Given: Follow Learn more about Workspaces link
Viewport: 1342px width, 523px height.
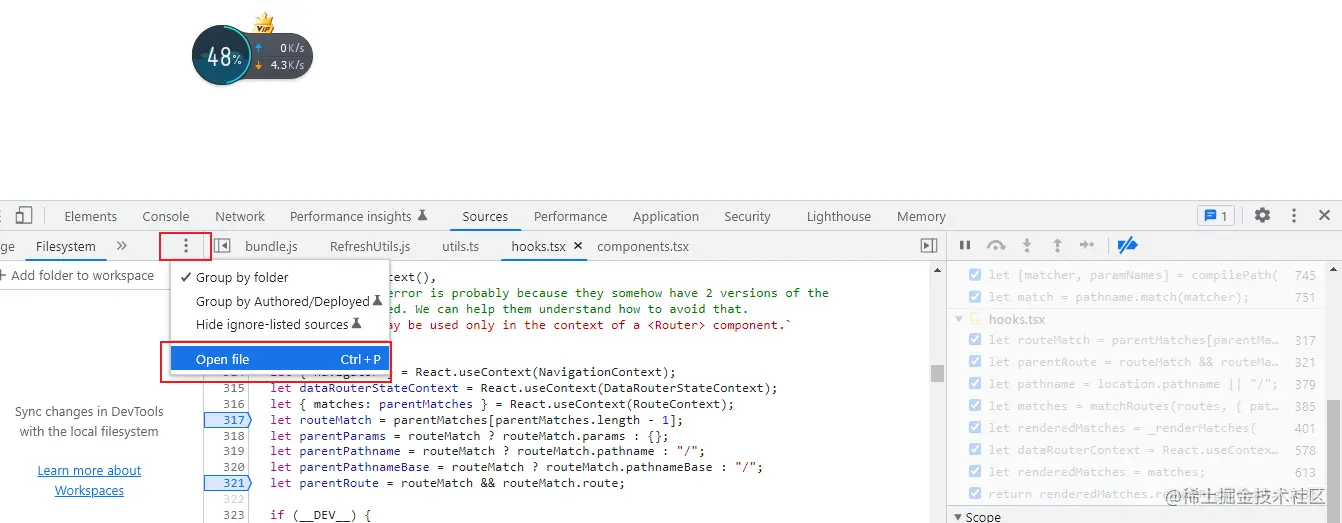Looking at the screenshot, I should click(89, 480).
